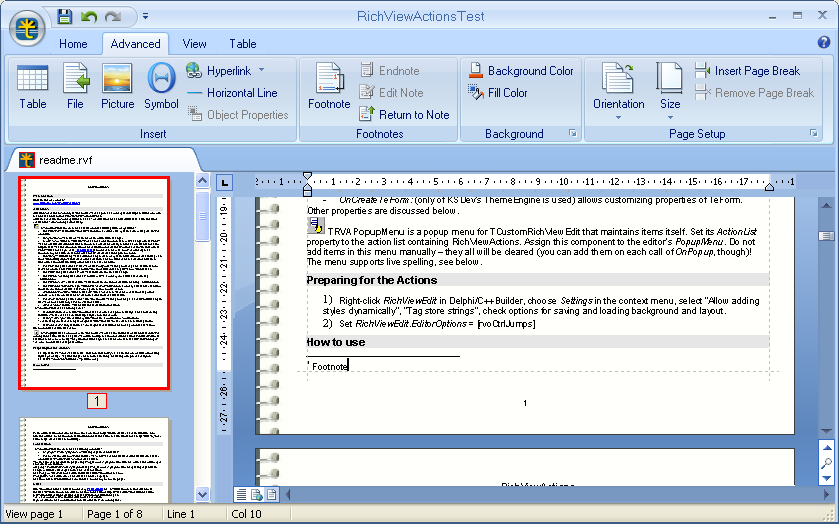
Task: Click the 'Footnote' text in document
Action: 330,367
